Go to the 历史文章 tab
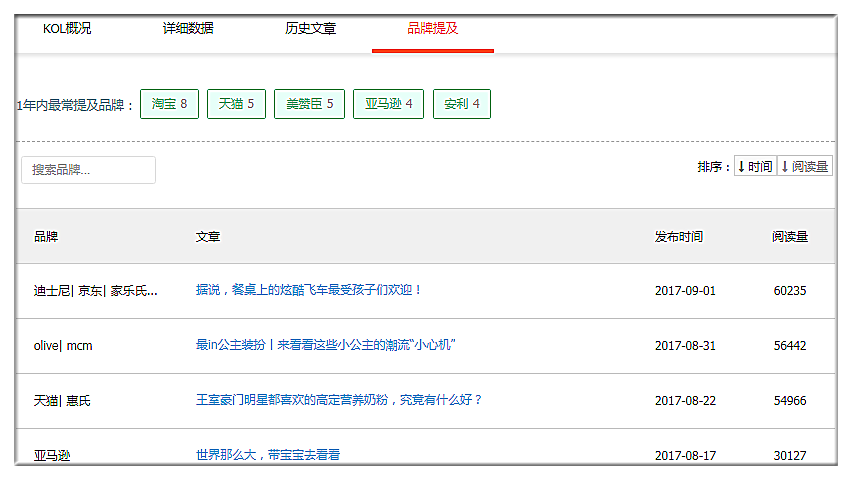The width and height of the screenshot is (852, 480). pyautogui.click(x=310, y=29)
